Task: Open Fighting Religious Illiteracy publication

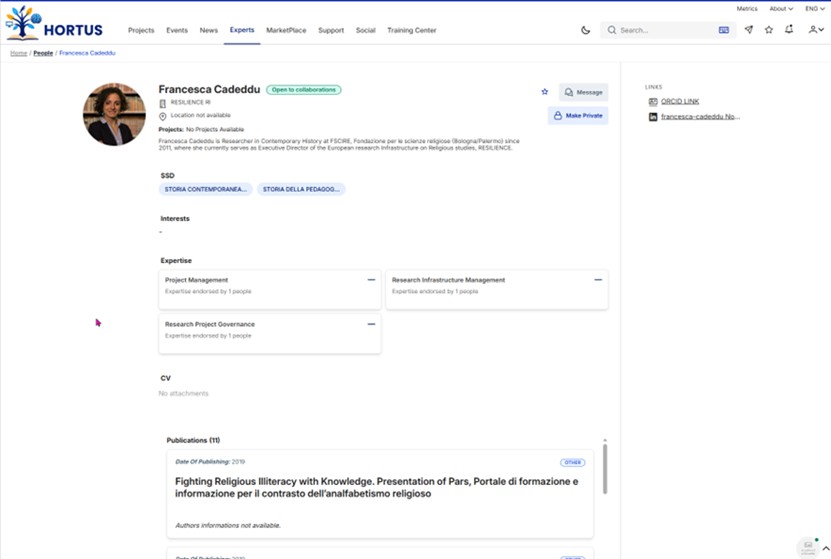Action: tap(377, 487)
